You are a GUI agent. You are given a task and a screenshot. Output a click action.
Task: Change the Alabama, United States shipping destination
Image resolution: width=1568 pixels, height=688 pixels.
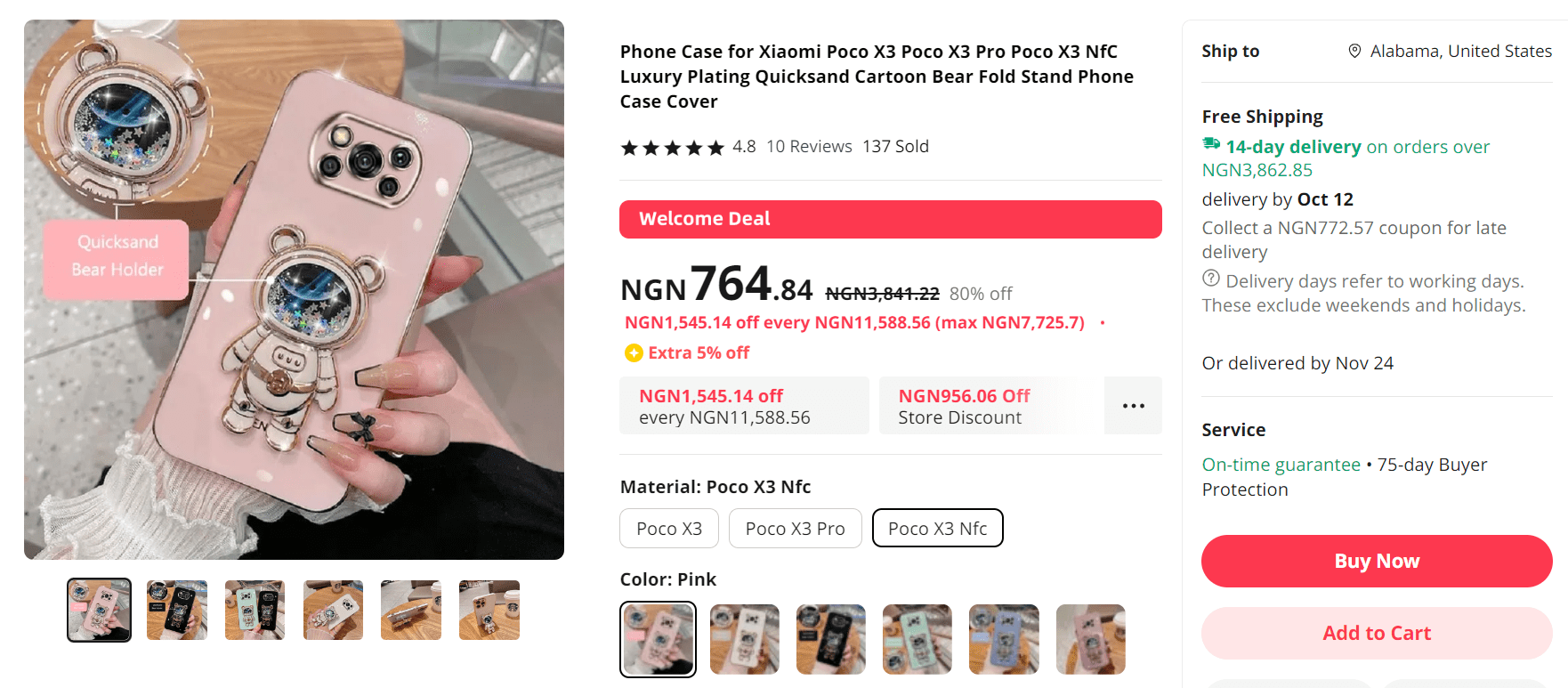pos(1460,52)
